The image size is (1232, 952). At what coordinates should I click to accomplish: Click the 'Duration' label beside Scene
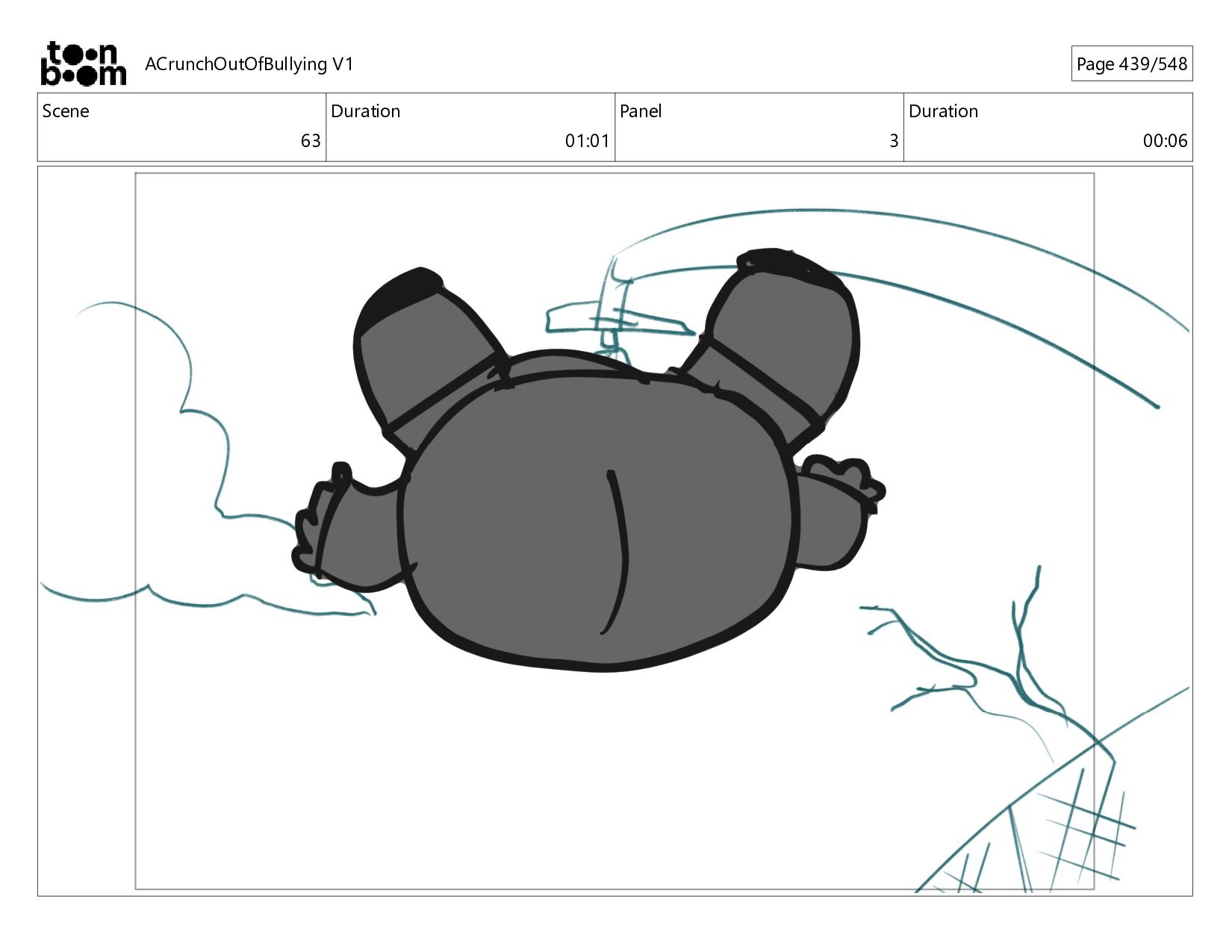(x=366, y=111)
